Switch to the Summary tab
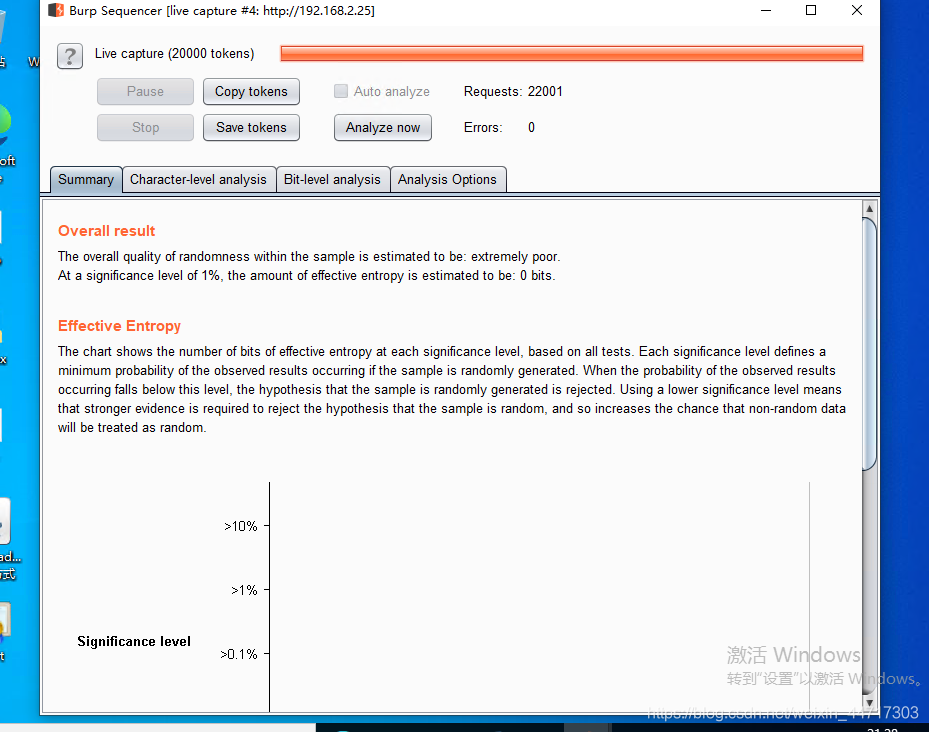This screenshot has height=732, width=929. pos(86,180)
